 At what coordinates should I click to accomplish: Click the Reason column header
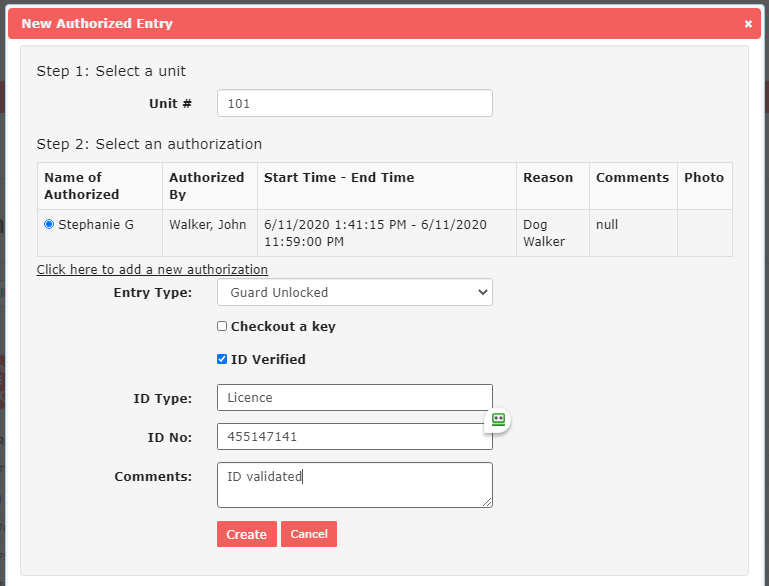tap(548, 178)
